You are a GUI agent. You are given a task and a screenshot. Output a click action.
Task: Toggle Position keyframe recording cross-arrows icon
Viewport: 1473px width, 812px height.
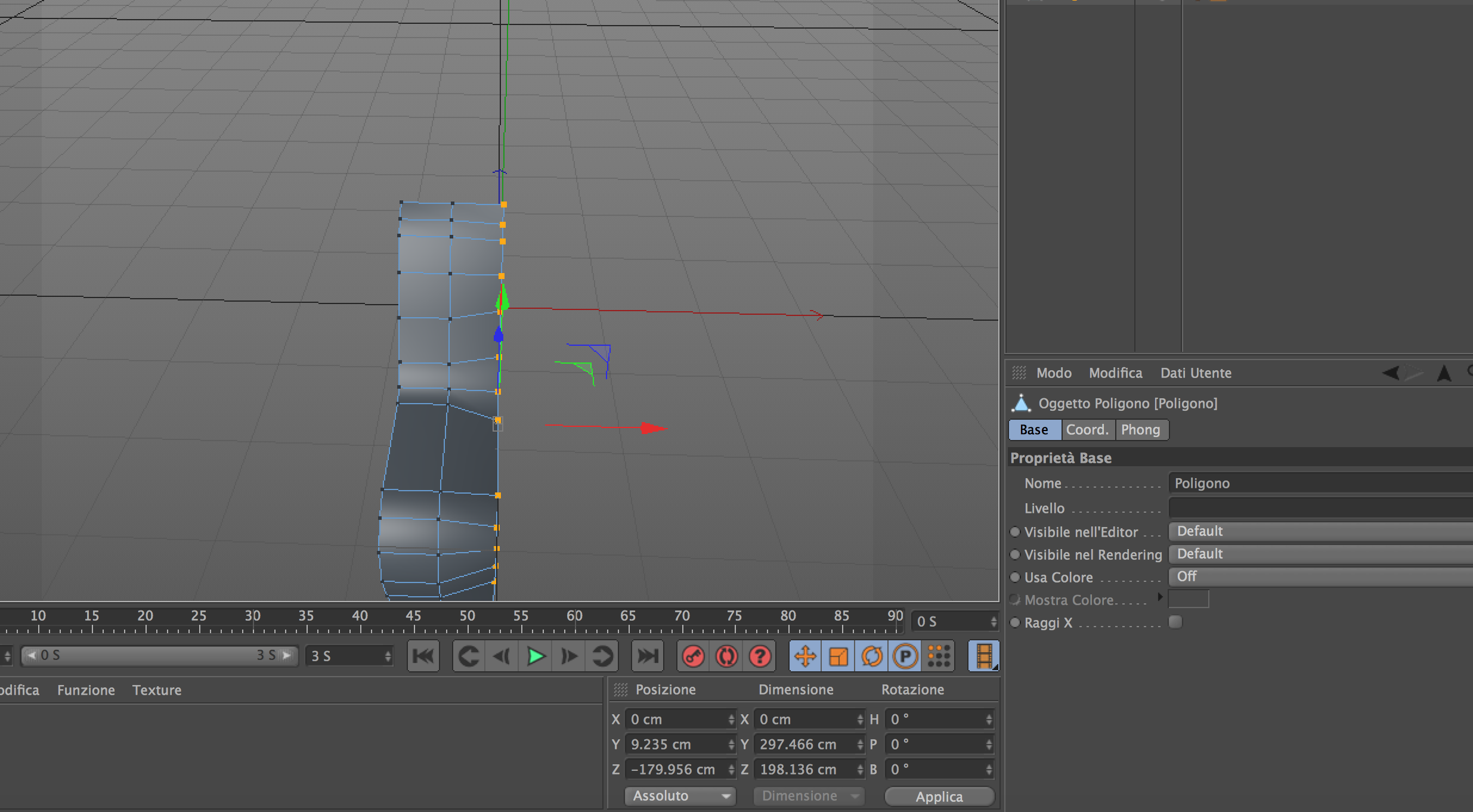tap(805, 656)
